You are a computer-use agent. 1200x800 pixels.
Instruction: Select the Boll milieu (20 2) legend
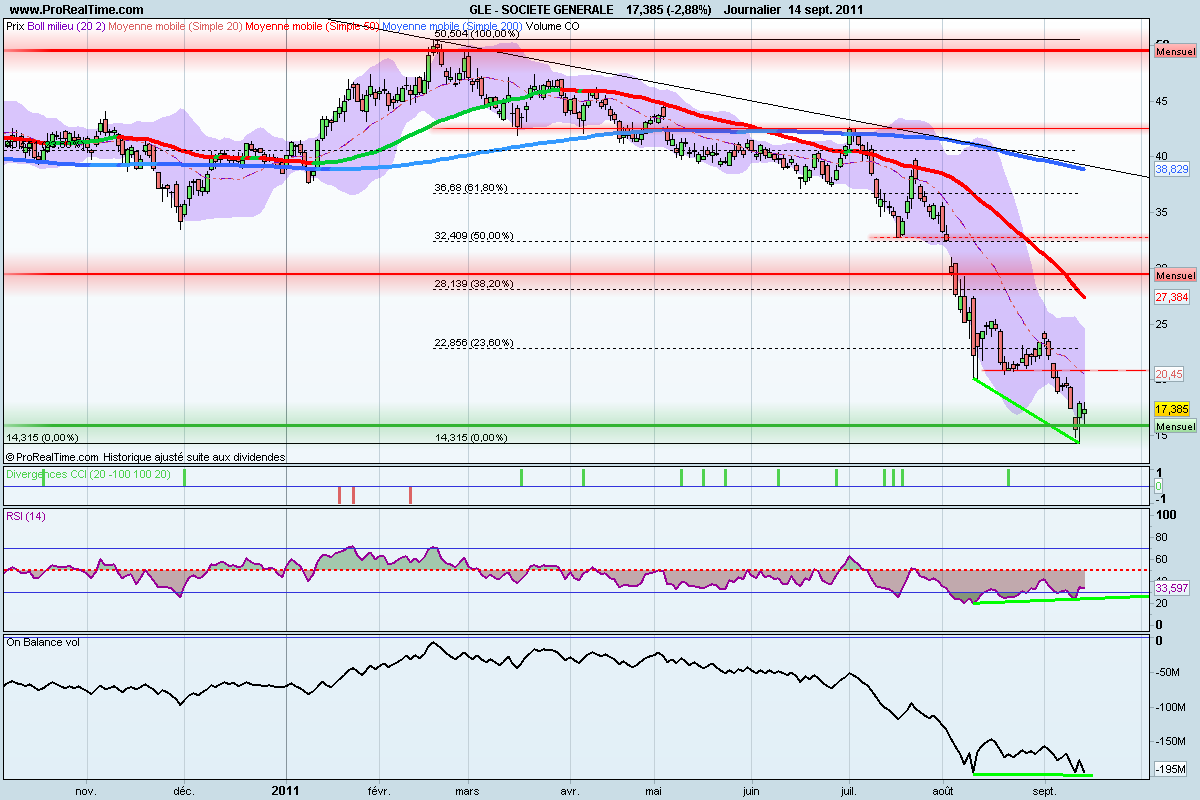[65, 27]
